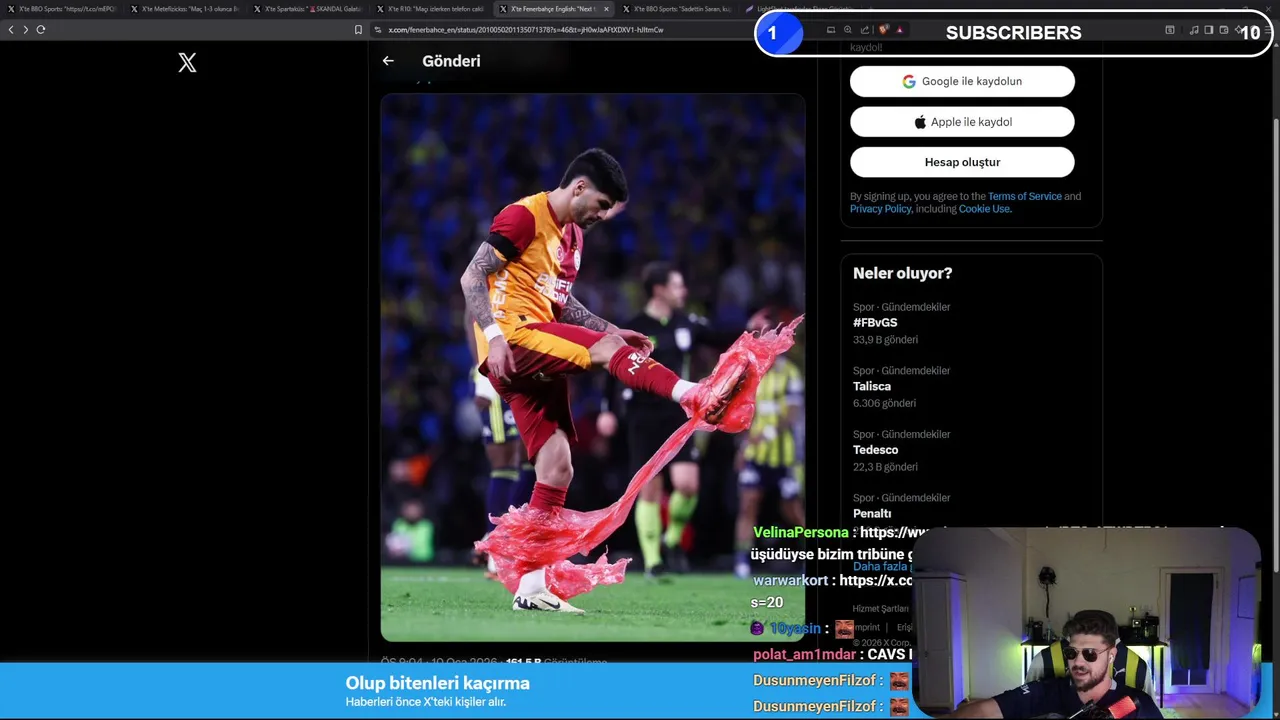The image size is (1280, 720).
Task: Click Apple ile kaydol button
Action: [x=962, y=122]
